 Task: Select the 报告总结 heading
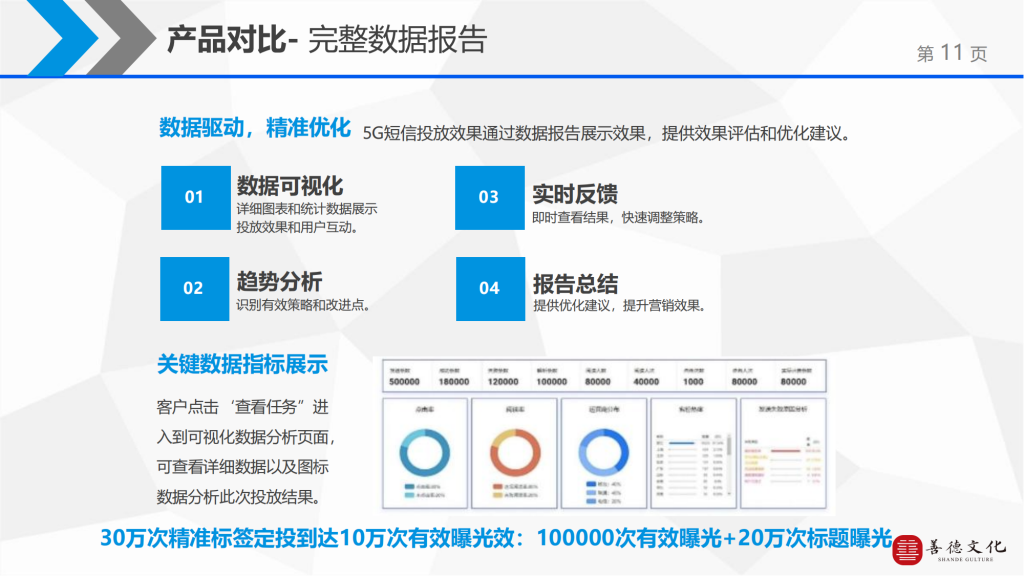[574, 283]
